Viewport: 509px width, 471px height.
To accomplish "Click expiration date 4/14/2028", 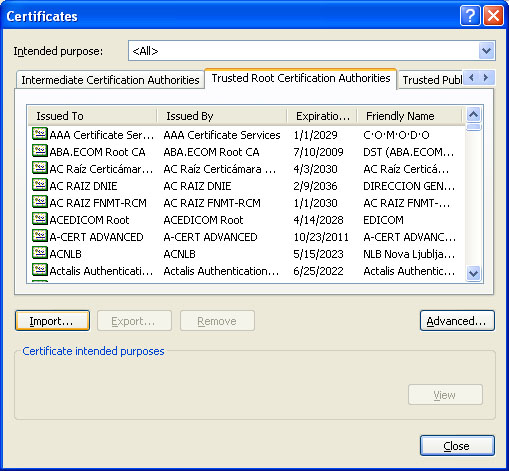I will click(x=318, y=220).
